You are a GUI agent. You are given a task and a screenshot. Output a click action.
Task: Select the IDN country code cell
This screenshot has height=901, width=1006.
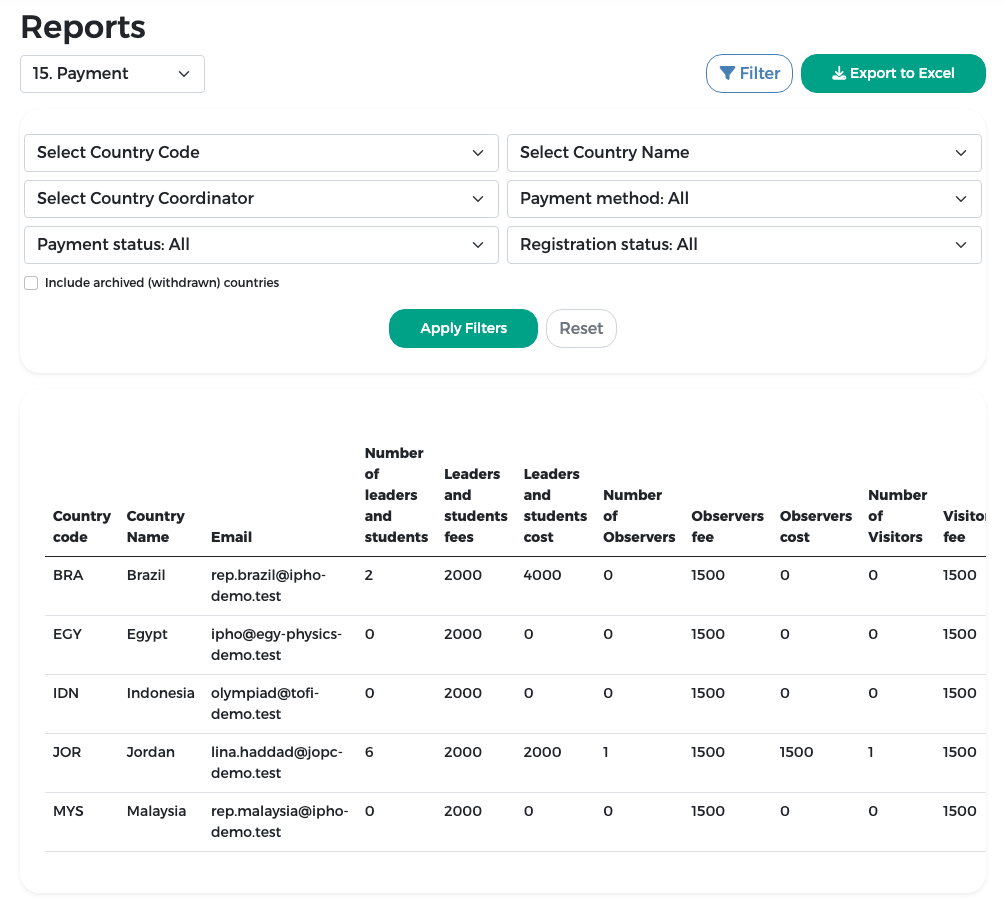(66, 694)
